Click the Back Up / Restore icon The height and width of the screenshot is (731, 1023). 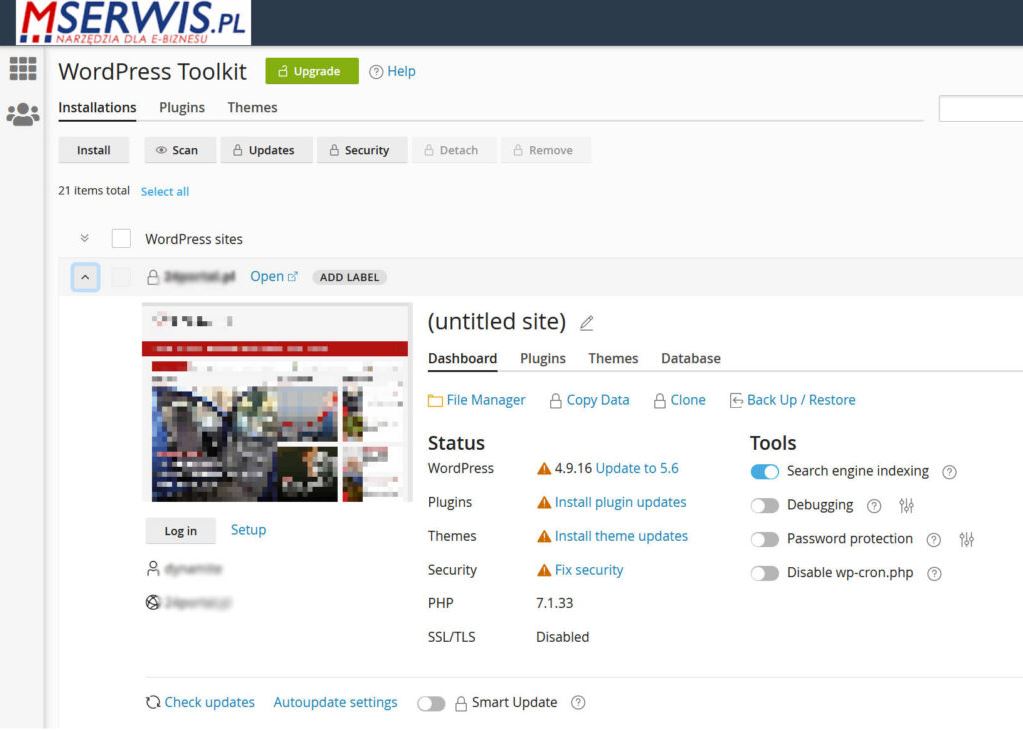click(736, 400)
